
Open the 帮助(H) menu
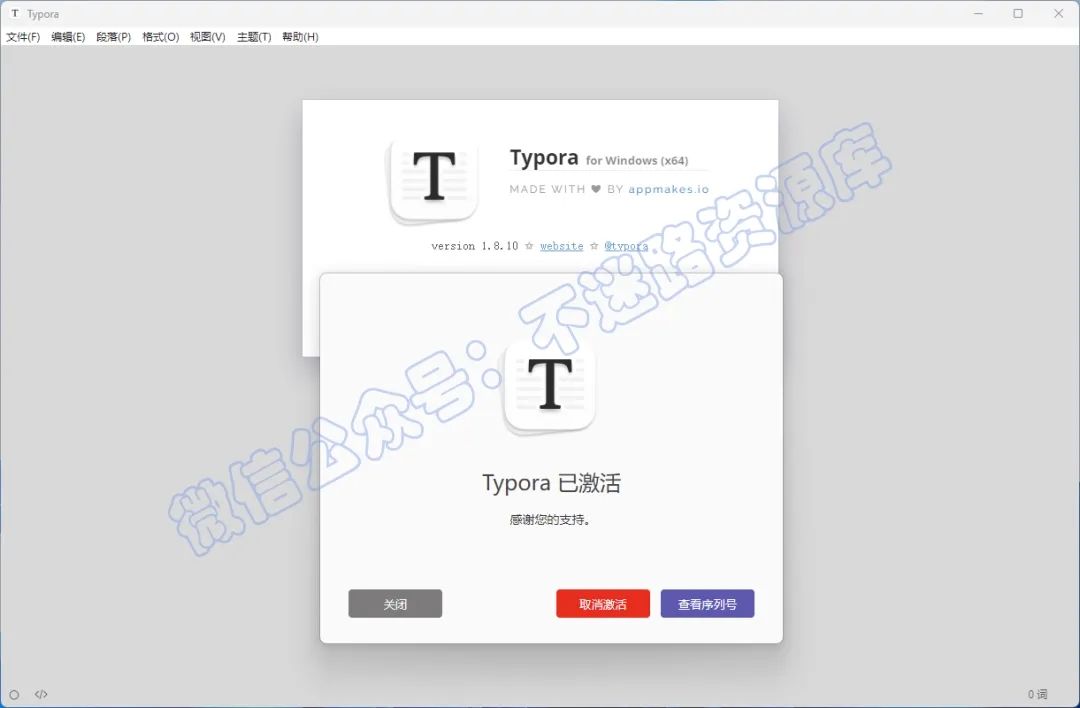[x=300, y=37]
